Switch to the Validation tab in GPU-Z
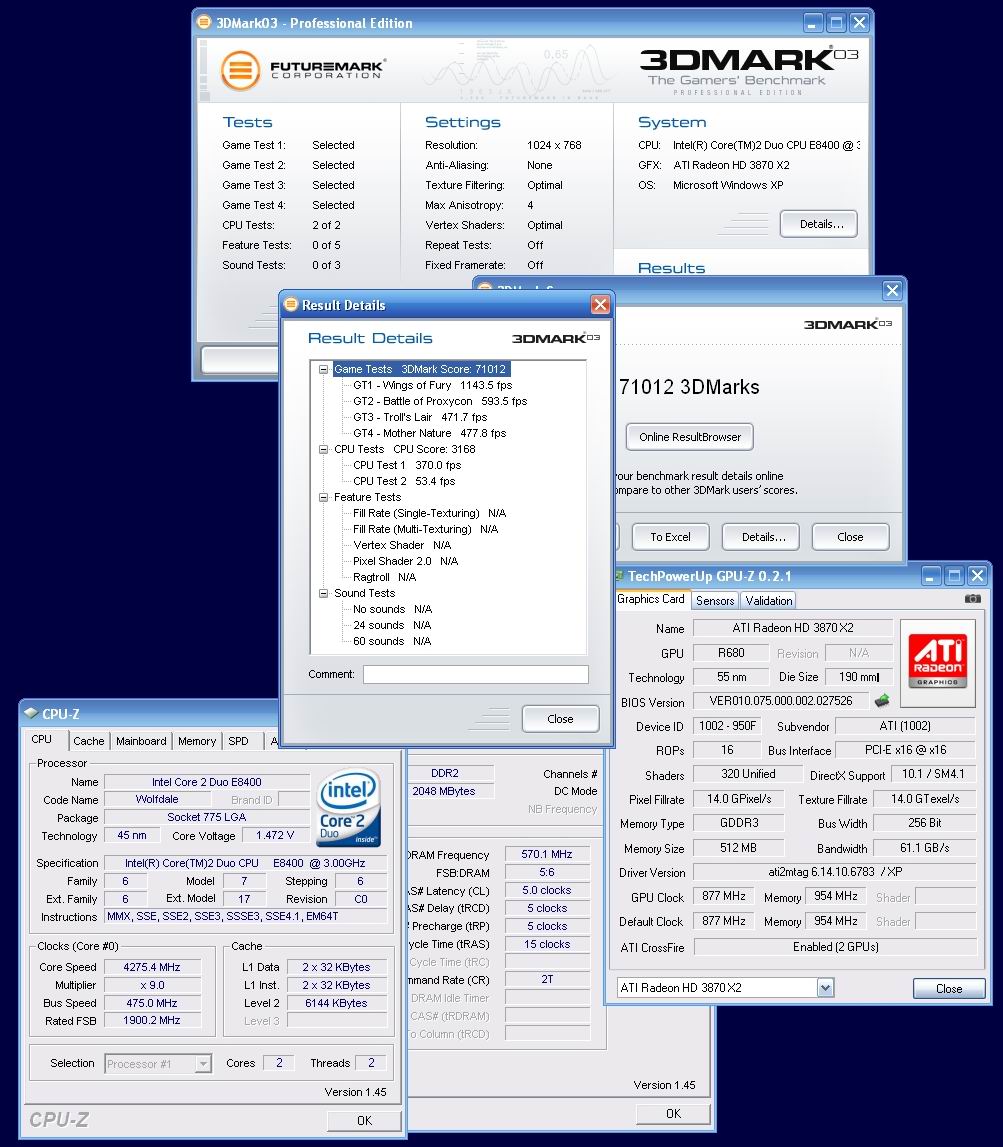1003x1147 pixels. coord(768,601)
